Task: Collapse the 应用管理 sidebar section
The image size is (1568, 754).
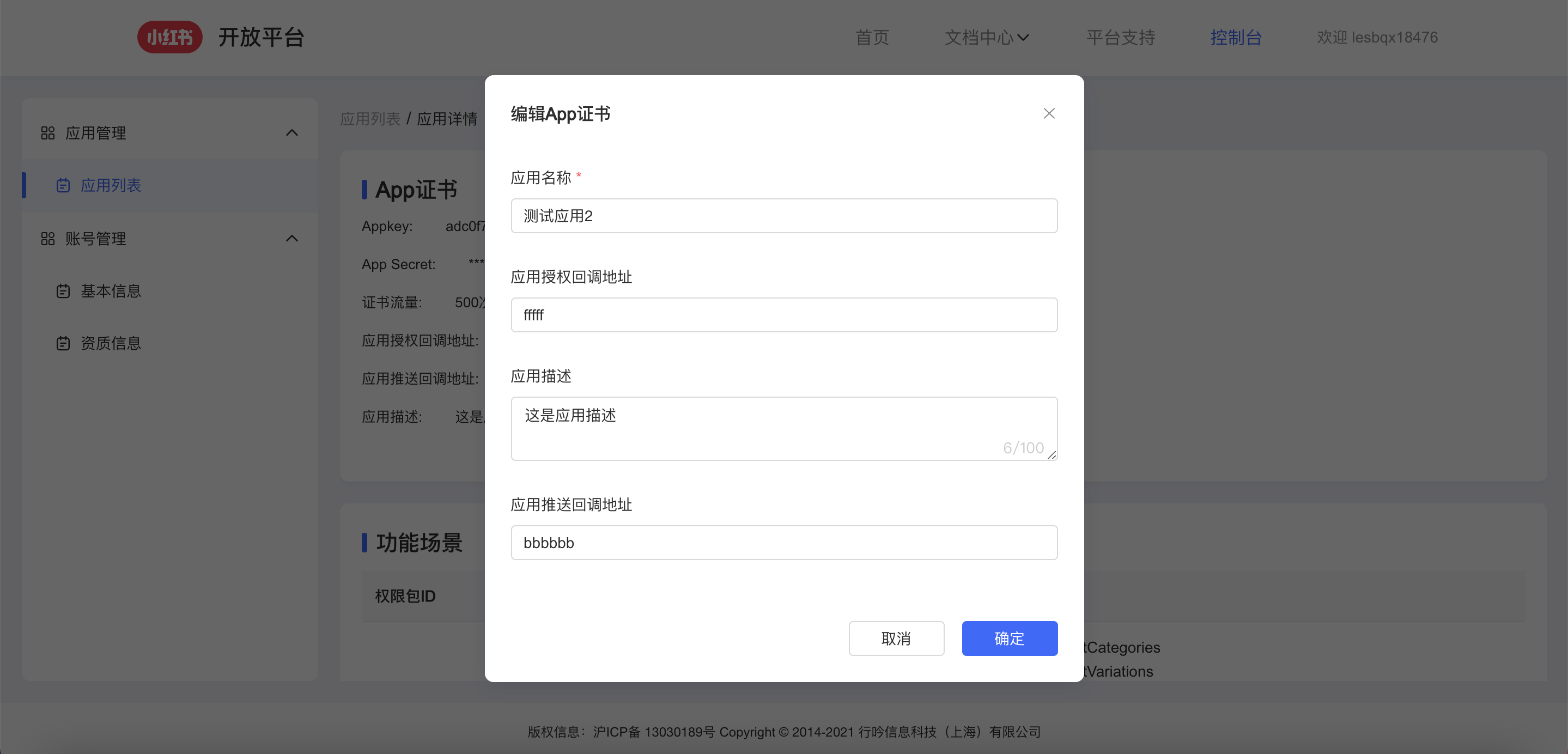Action: 292,133
